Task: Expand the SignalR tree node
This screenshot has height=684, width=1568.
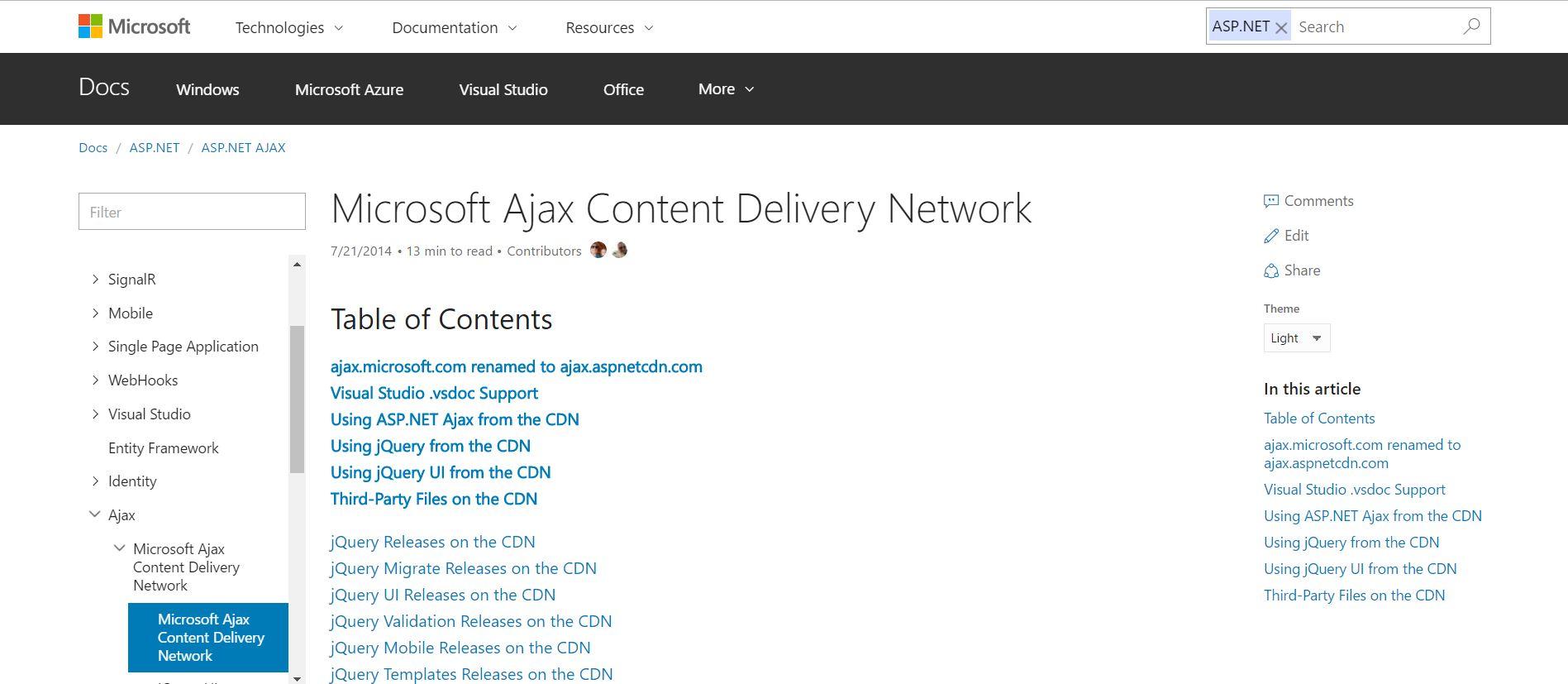Action: (95, 280)
